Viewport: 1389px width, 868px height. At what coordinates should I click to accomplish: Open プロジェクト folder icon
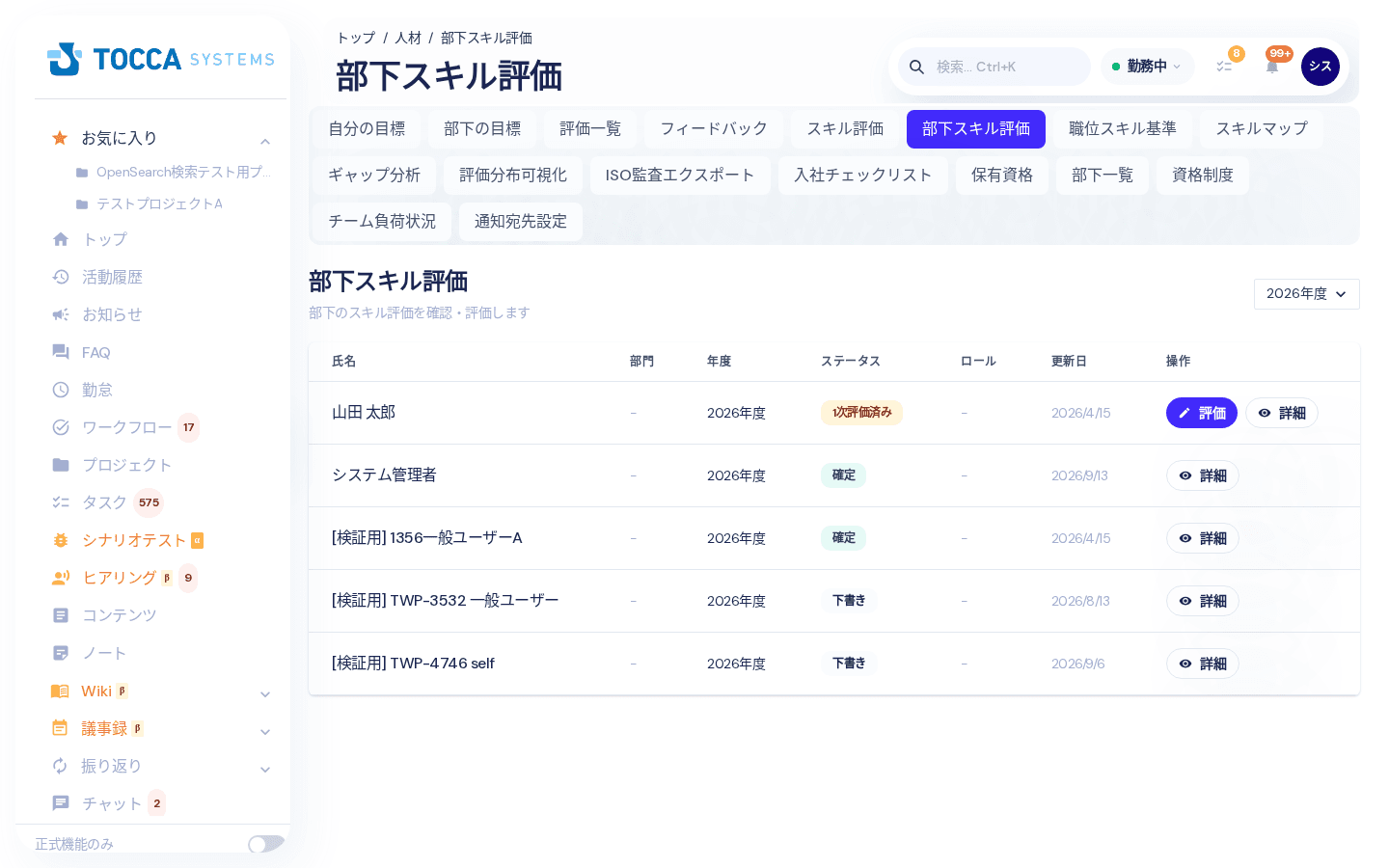click(x=61, y=465)
